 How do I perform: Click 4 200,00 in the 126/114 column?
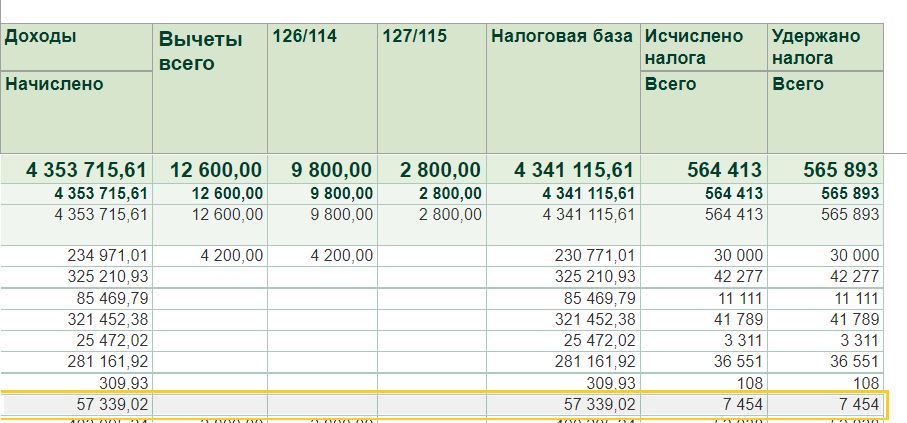click(x=341, y=256)
